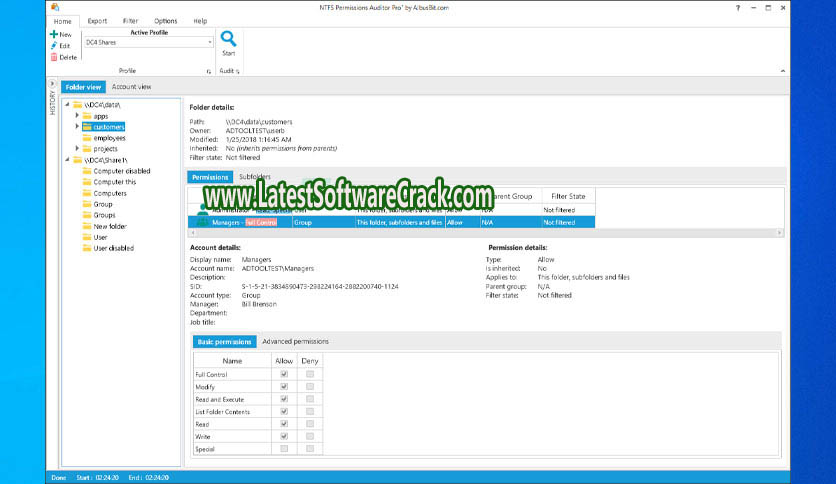Select the Group tree item
836x484 pixels.
(x=103, y=204)
